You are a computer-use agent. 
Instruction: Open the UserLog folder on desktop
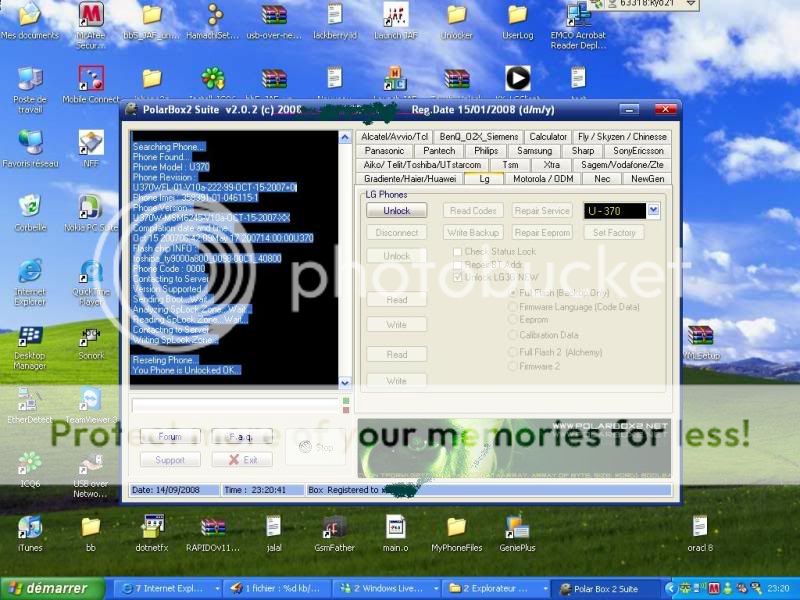[x=517, y=20]
